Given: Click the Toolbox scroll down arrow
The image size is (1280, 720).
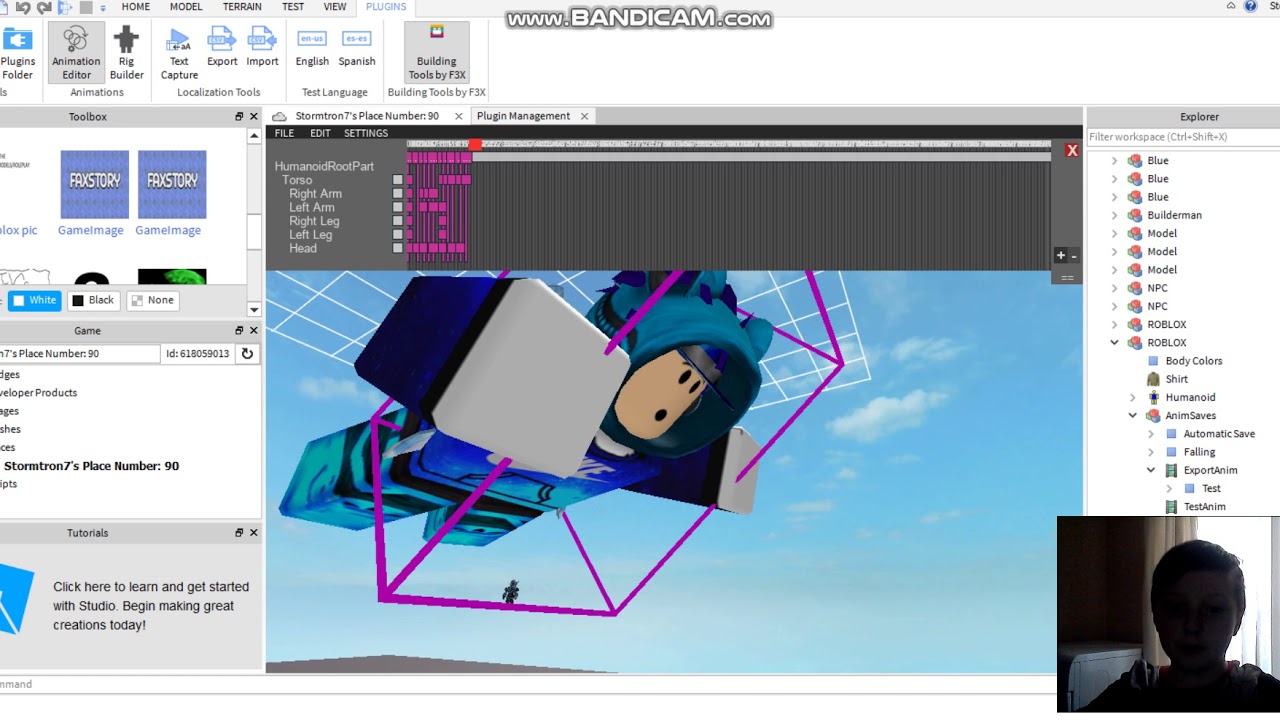Looking at the screenshot, I should point(254,309).
